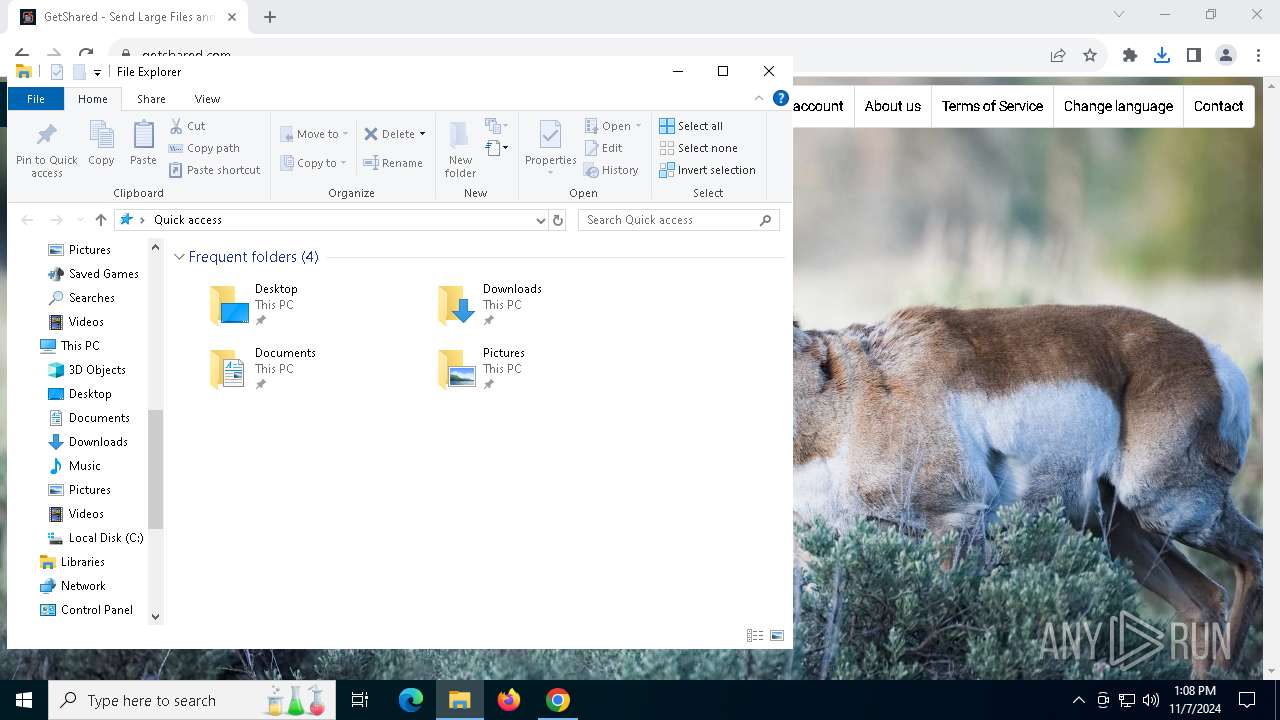This screenshot has width=1280, height=720.
Task: Open the Documents frequent folder
Action: (262, 369)
